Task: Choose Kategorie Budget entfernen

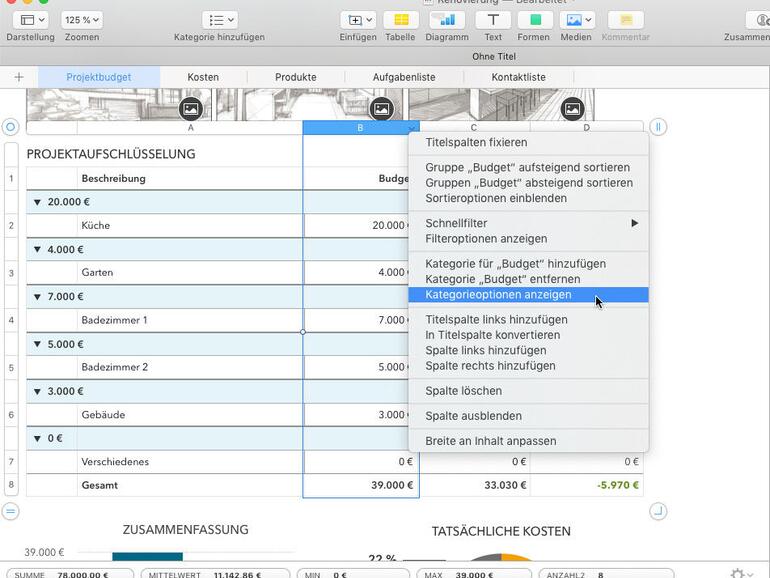Action: click(528, 279)
